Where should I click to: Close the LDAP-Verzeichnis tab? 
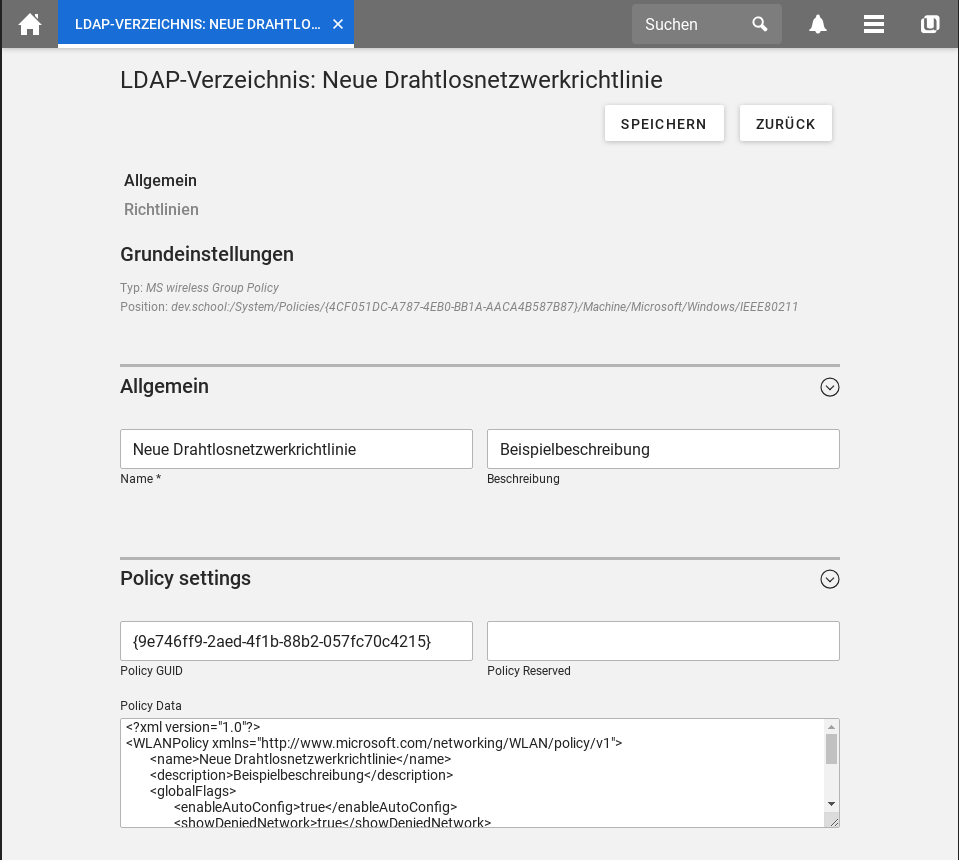338,24
